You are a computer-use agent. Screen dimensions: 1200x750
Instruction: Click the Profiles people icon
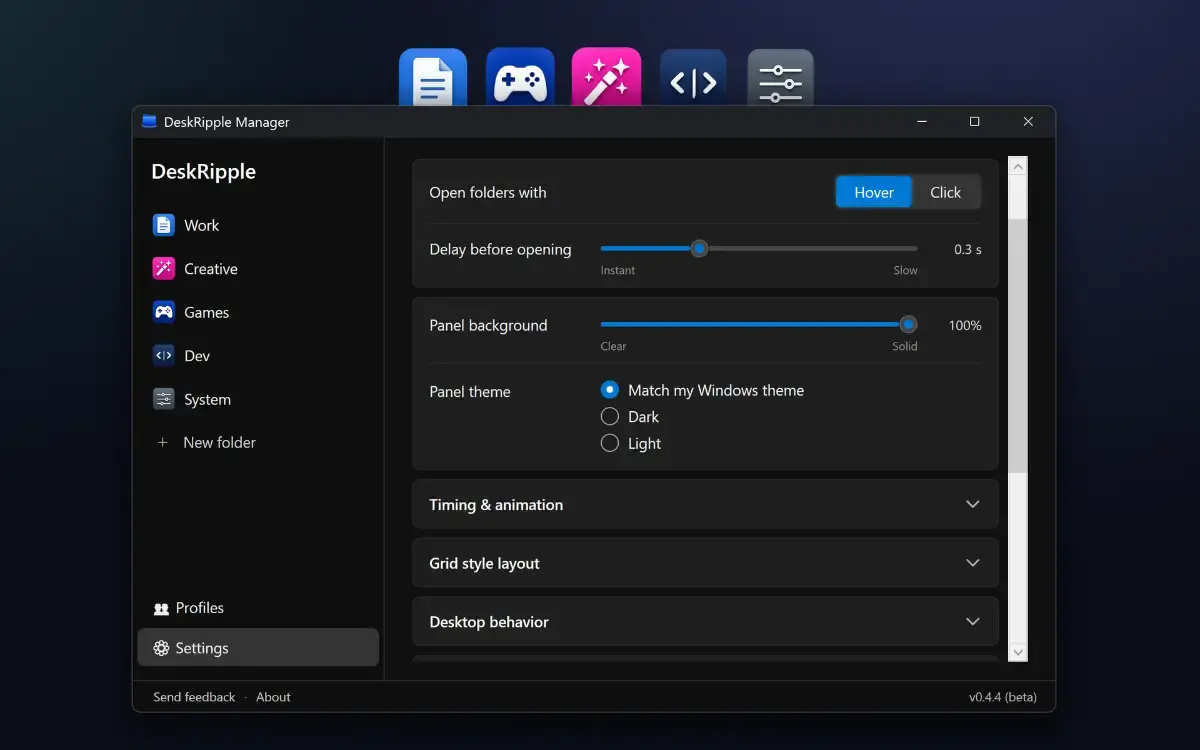[x=161, y=608]
